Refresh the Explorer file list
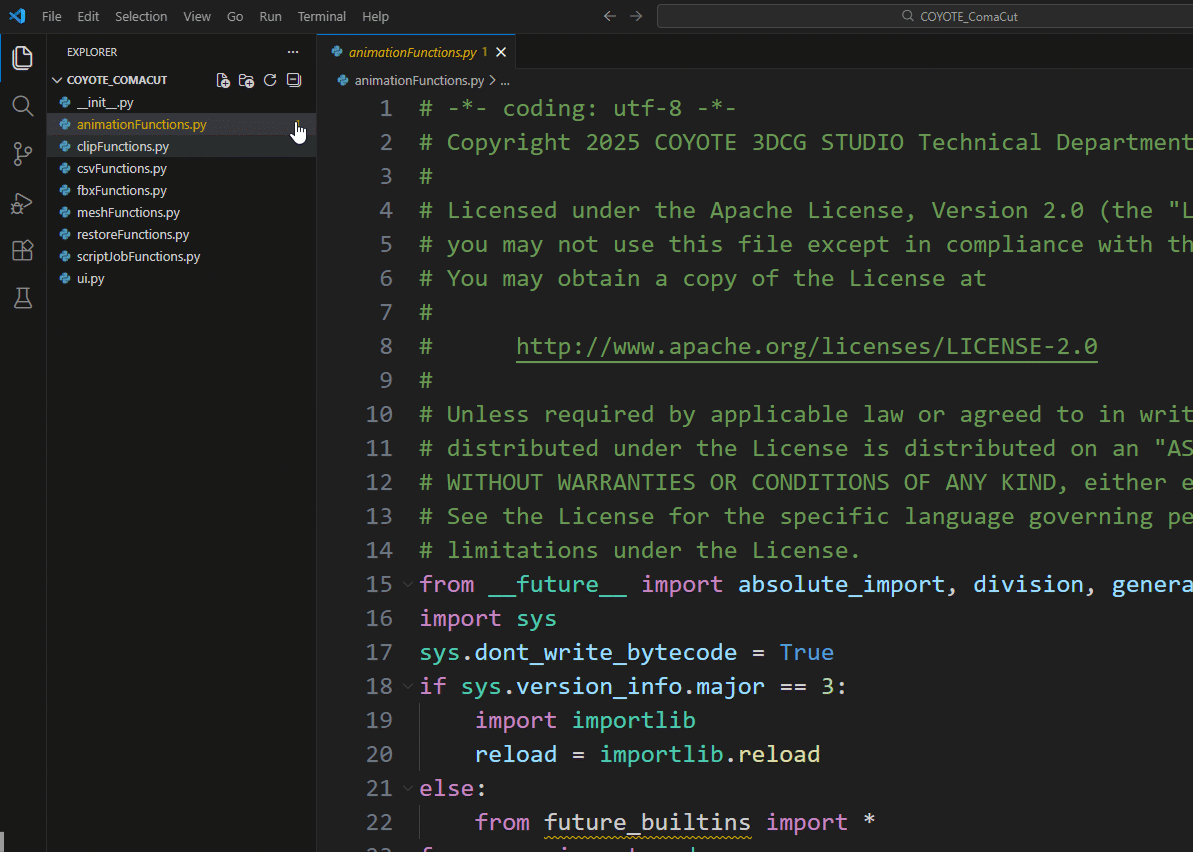Image resolution: width=1193 pixels, height=852 pixels. click(270, 80)
